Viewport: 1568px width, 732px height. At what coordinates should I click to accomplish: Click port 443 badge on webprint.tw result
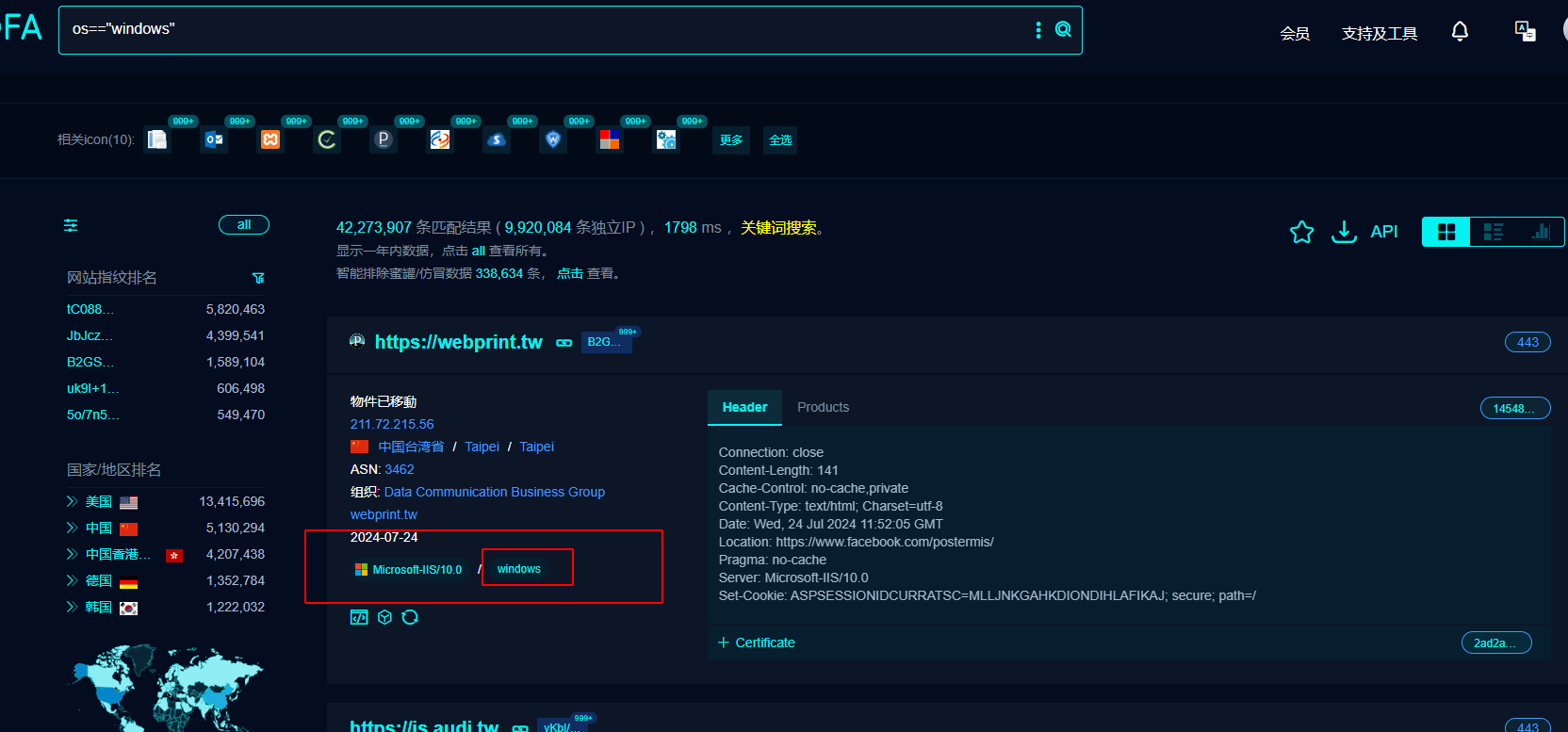point(1527,342)
